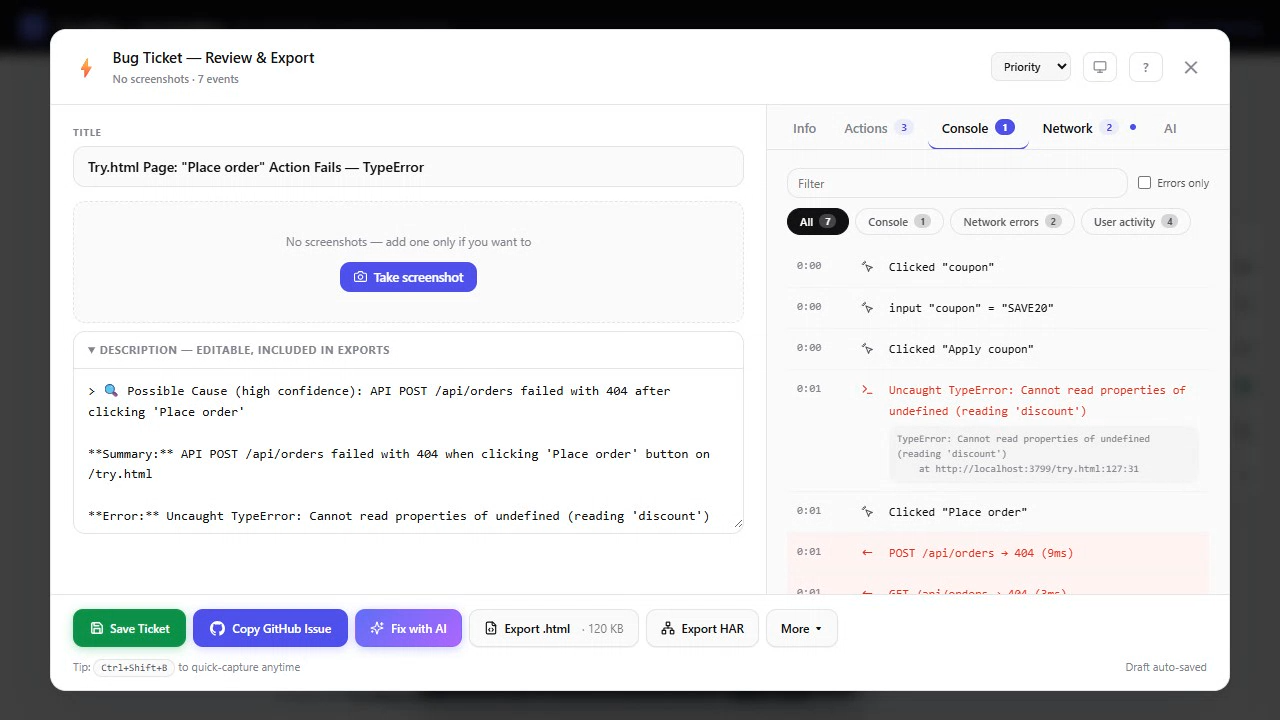The height and width of the screenshot is (720, 1280).
Task: Select the Console tab
Action: click(978, 128)
